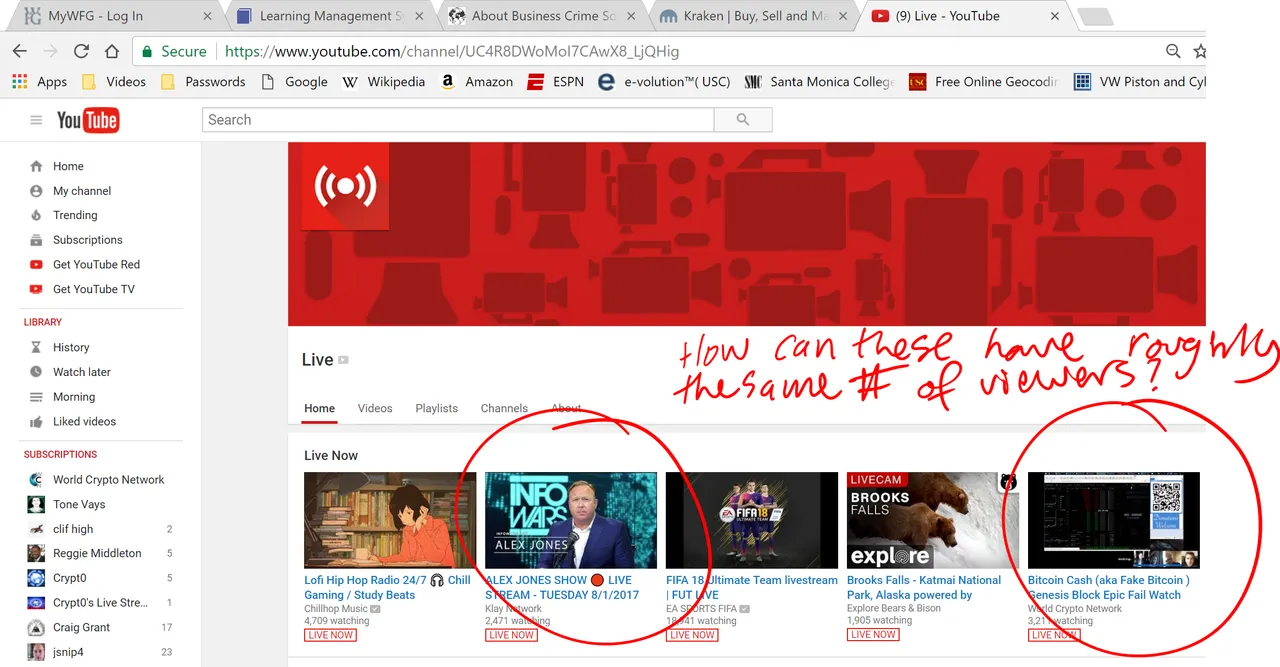Select the channel Home tab
Image resolution: width=1280 pixels, height=667 pixels.
(320, 408)
